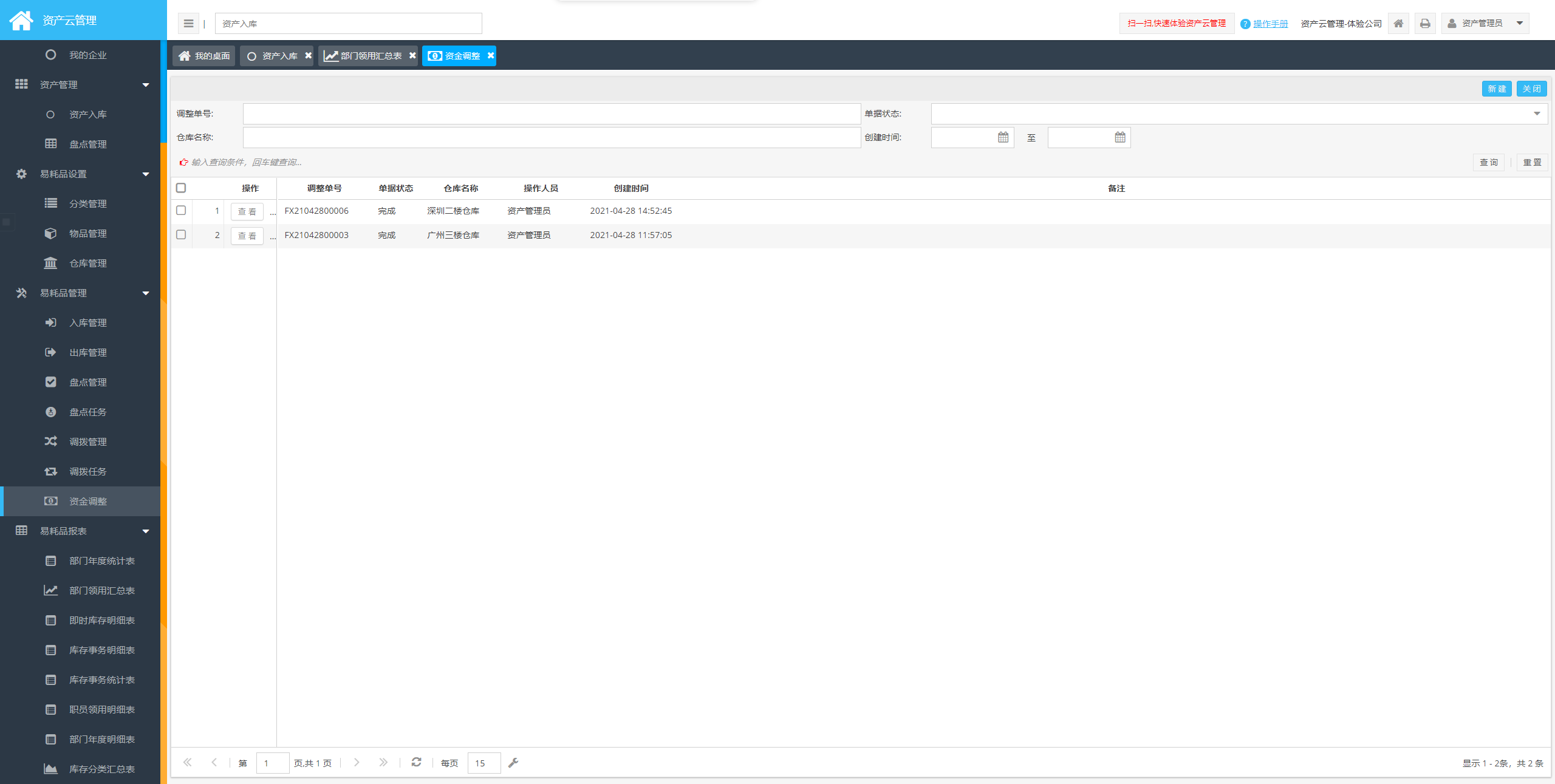Open 物品管理 in sidebar
Image resolution: width=1555 pixels, height=784 pixels.
80,234
